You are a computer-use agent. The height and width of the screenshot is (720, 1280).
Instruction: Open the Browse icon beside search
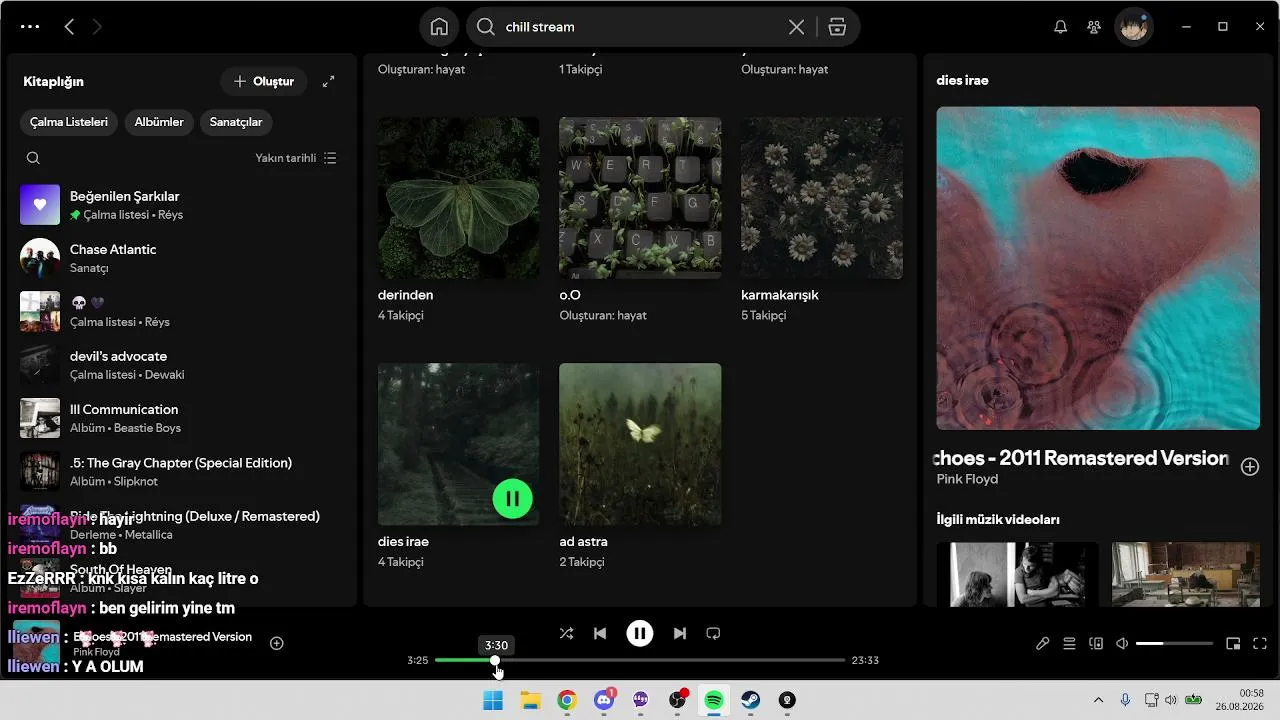838,27
